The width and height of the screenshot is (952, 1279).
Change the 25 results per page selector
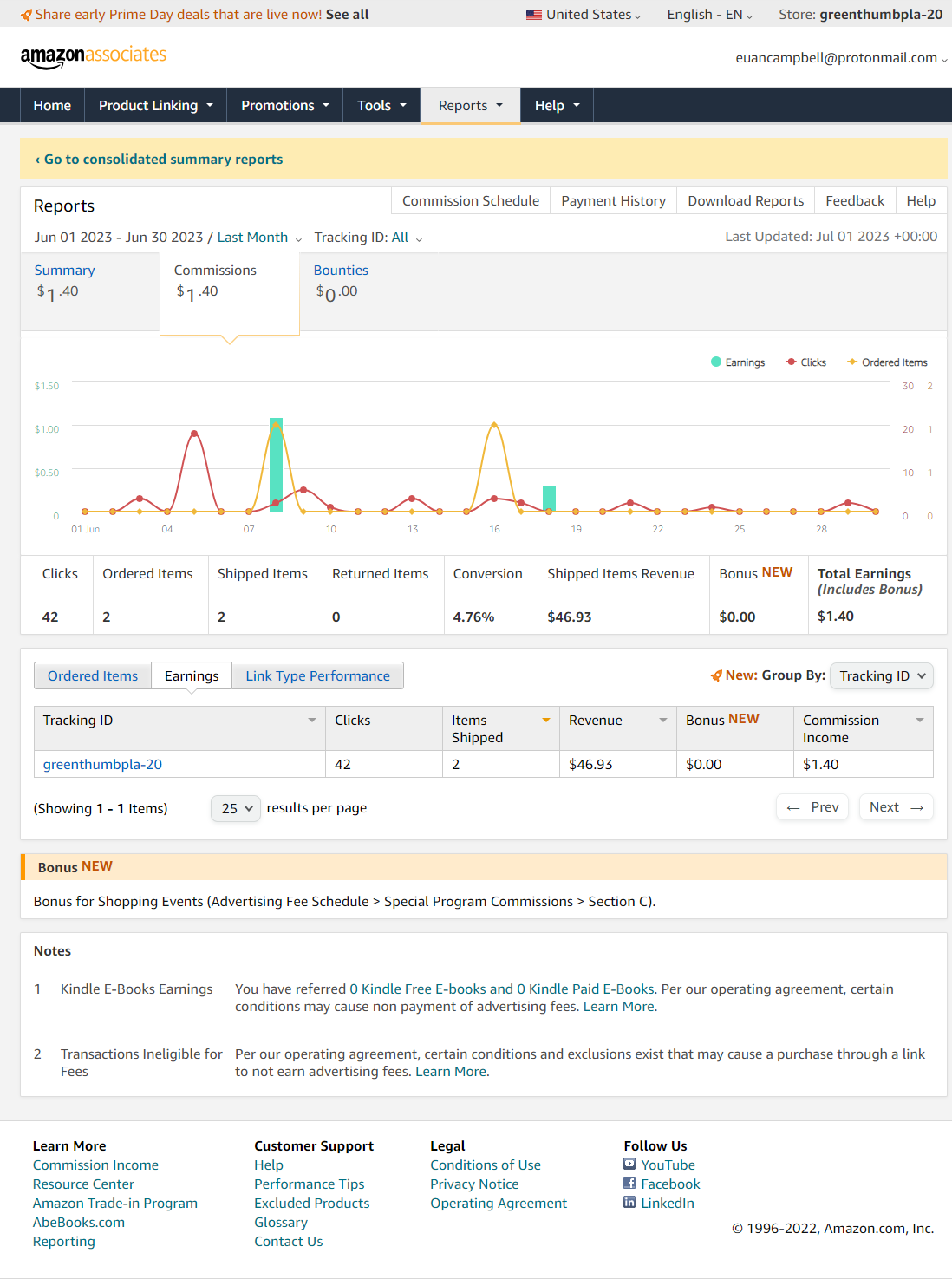point(236,808)
